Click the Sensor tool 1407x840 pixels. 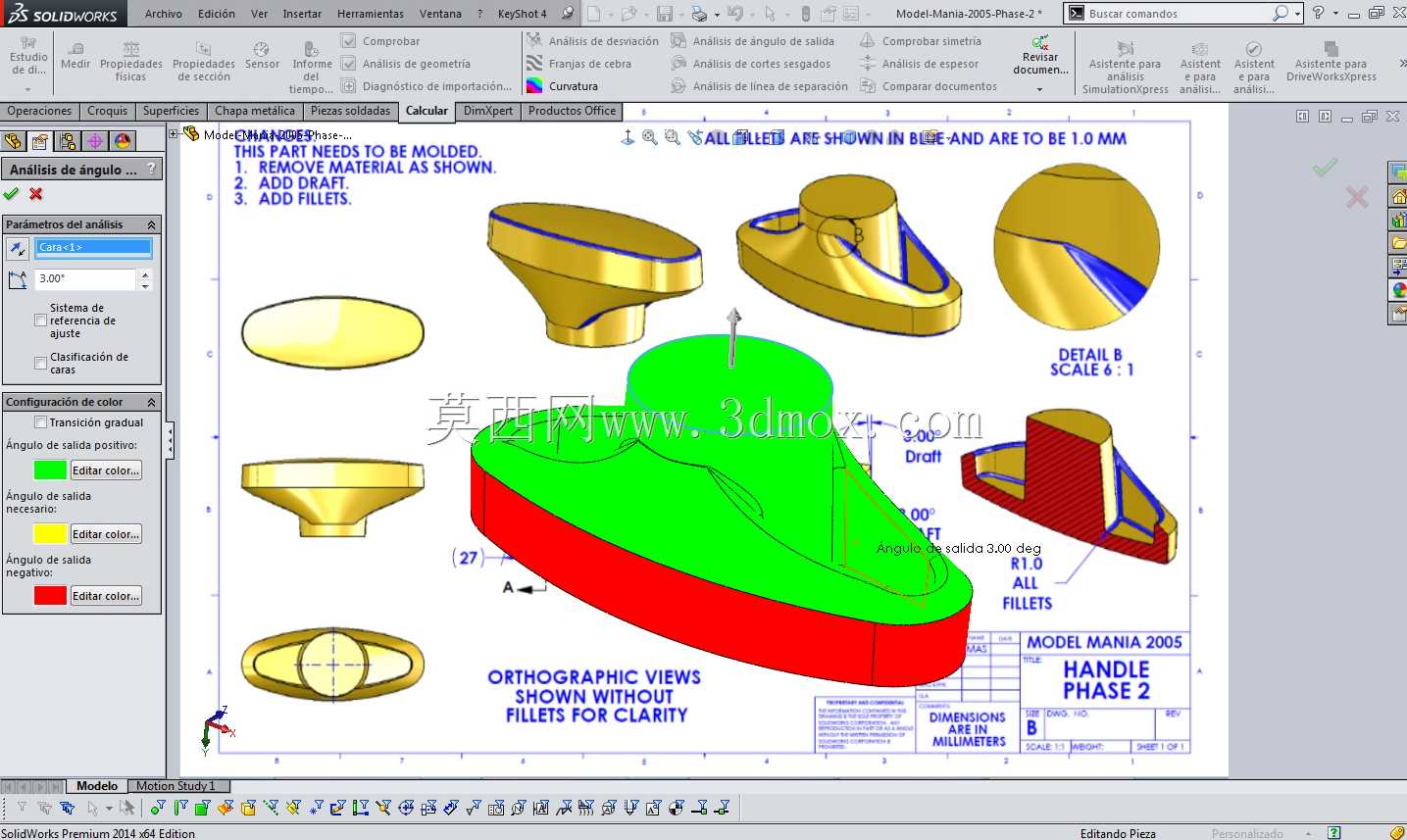click(262, 57)
